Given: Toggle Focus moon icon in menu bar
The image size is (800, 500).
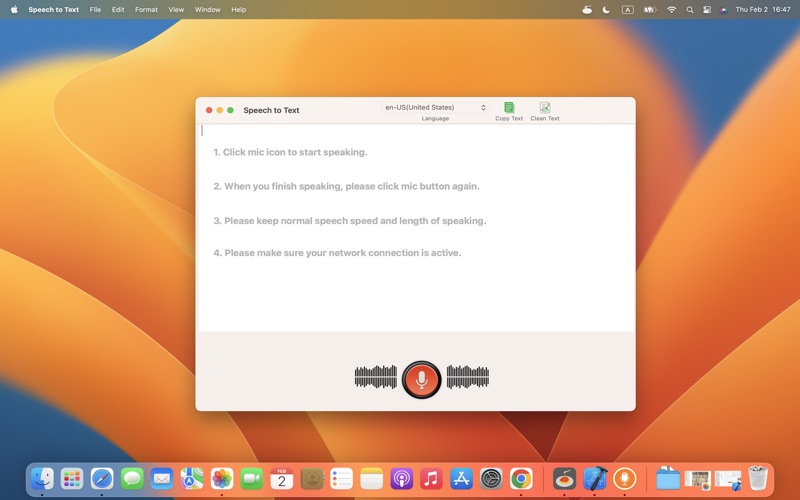Looking at the screenshot, I should (x=606, y=10).
